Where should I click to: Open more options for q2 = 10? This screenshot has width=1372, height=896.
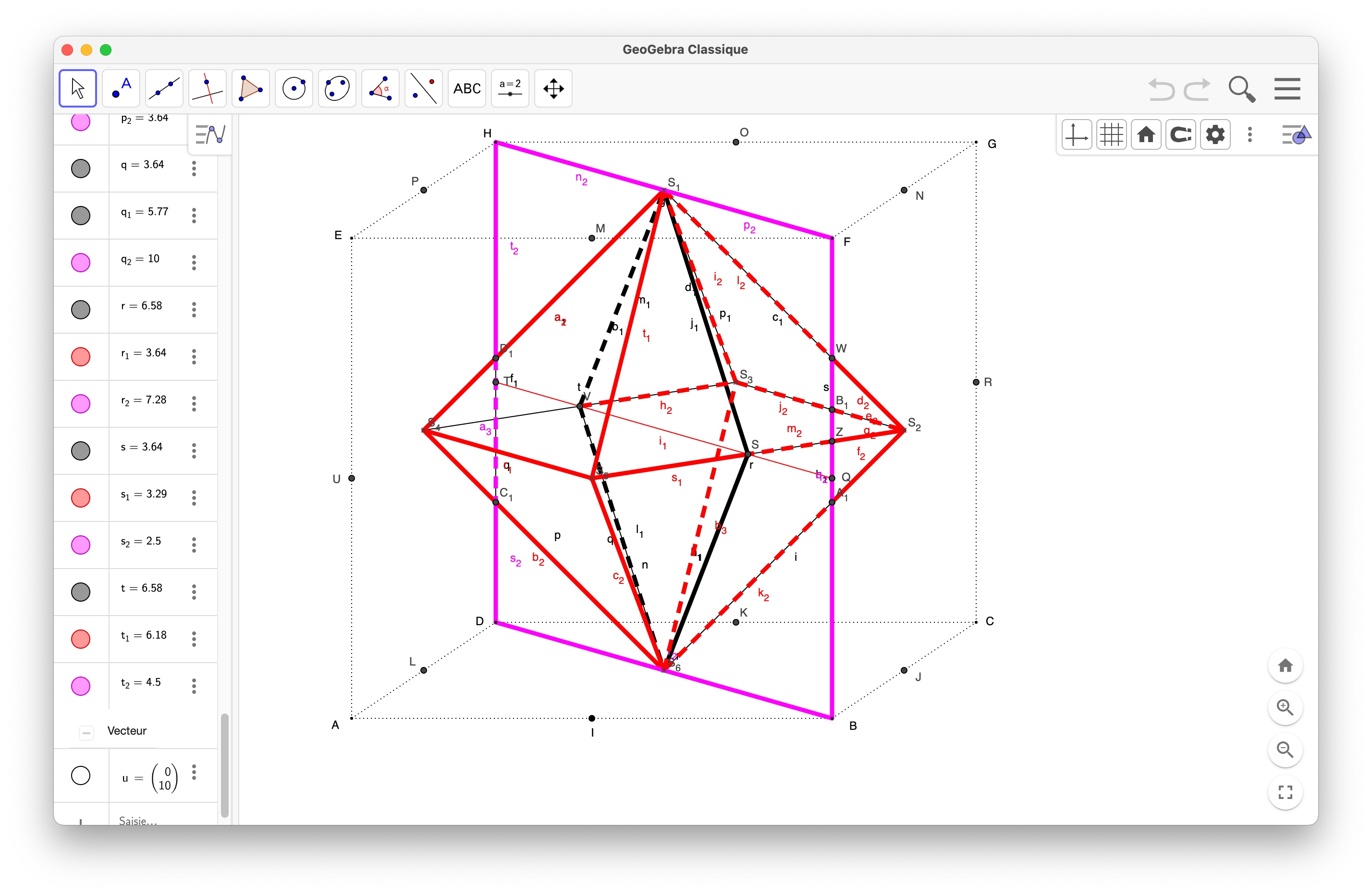[x=194, y=262]
